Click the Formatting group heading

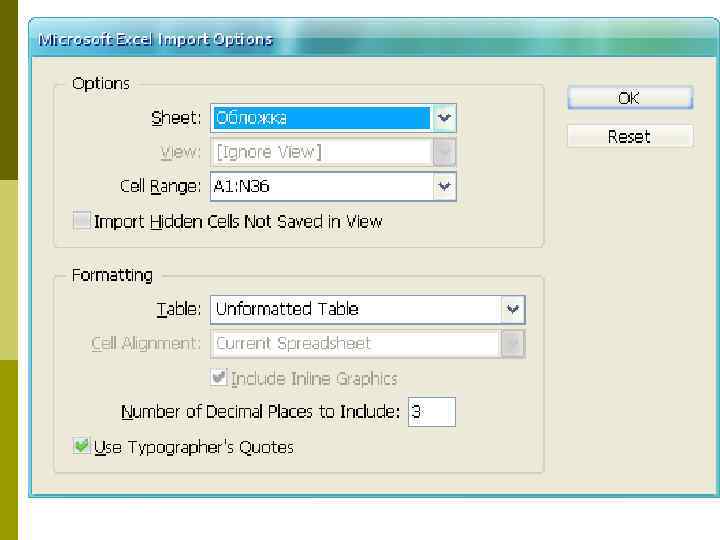click(112, 275)
